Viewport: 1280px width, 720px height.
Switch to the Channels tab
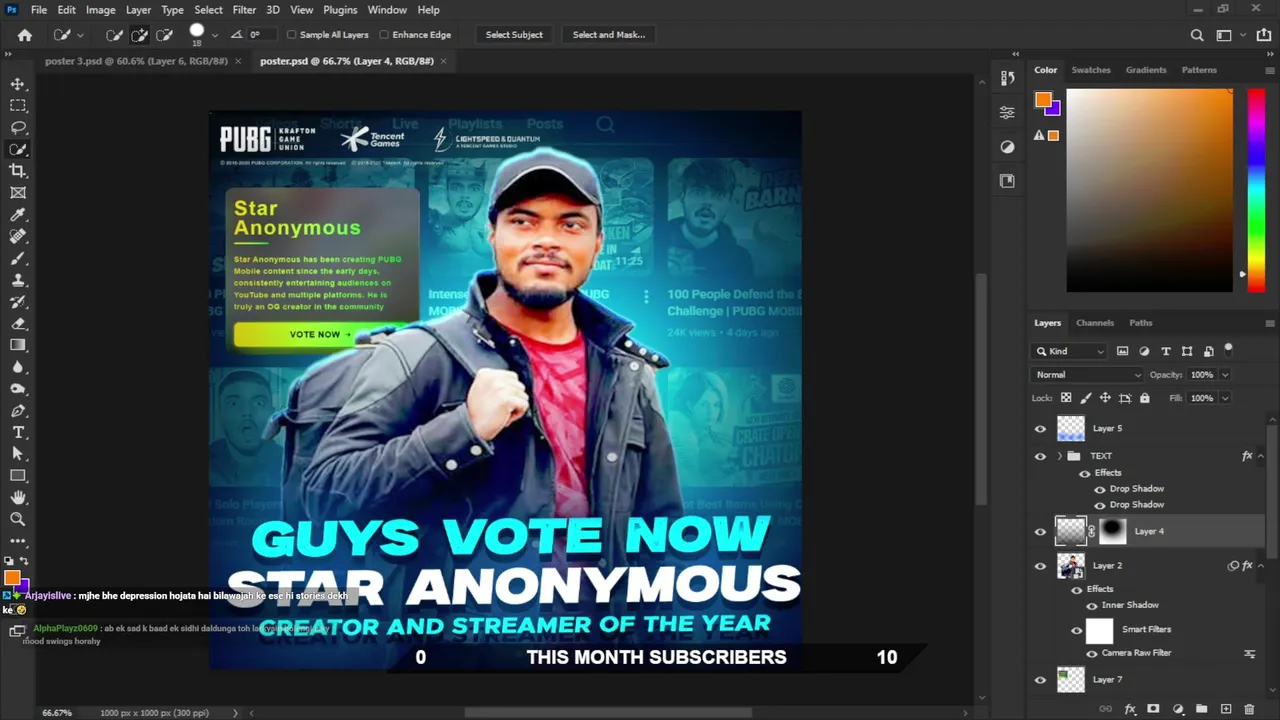(1095, 323)
